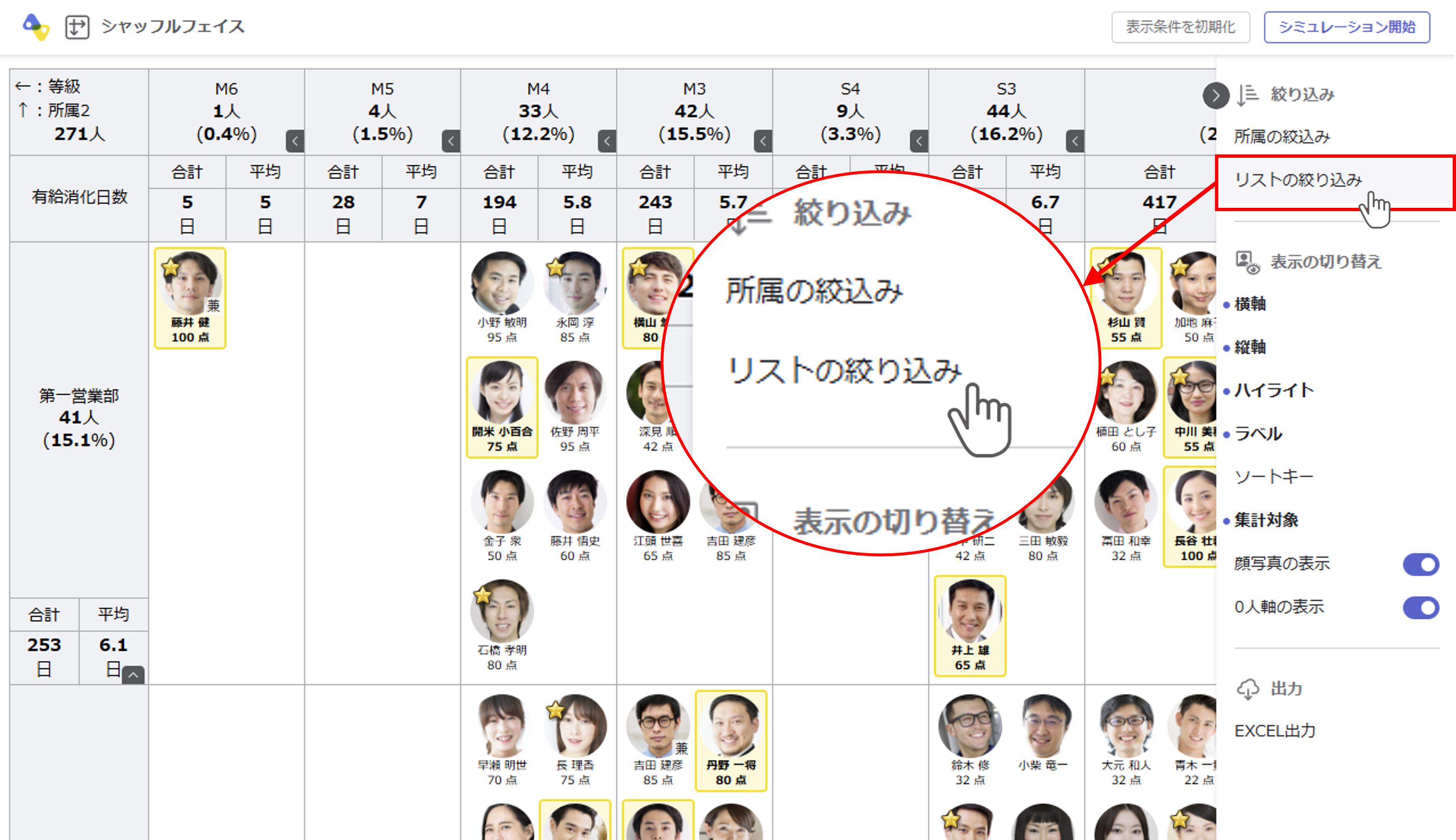Collapse the M6 column arrow
The image size is (1456, 840).
(295, 141)
